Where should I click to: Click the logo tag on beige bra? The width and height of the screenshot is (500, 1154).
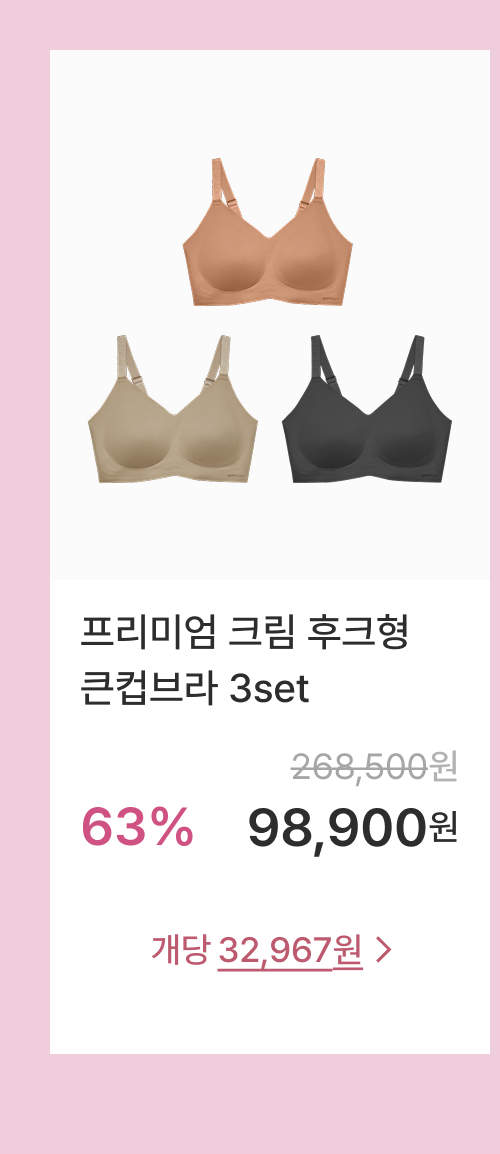coord(237,475)
